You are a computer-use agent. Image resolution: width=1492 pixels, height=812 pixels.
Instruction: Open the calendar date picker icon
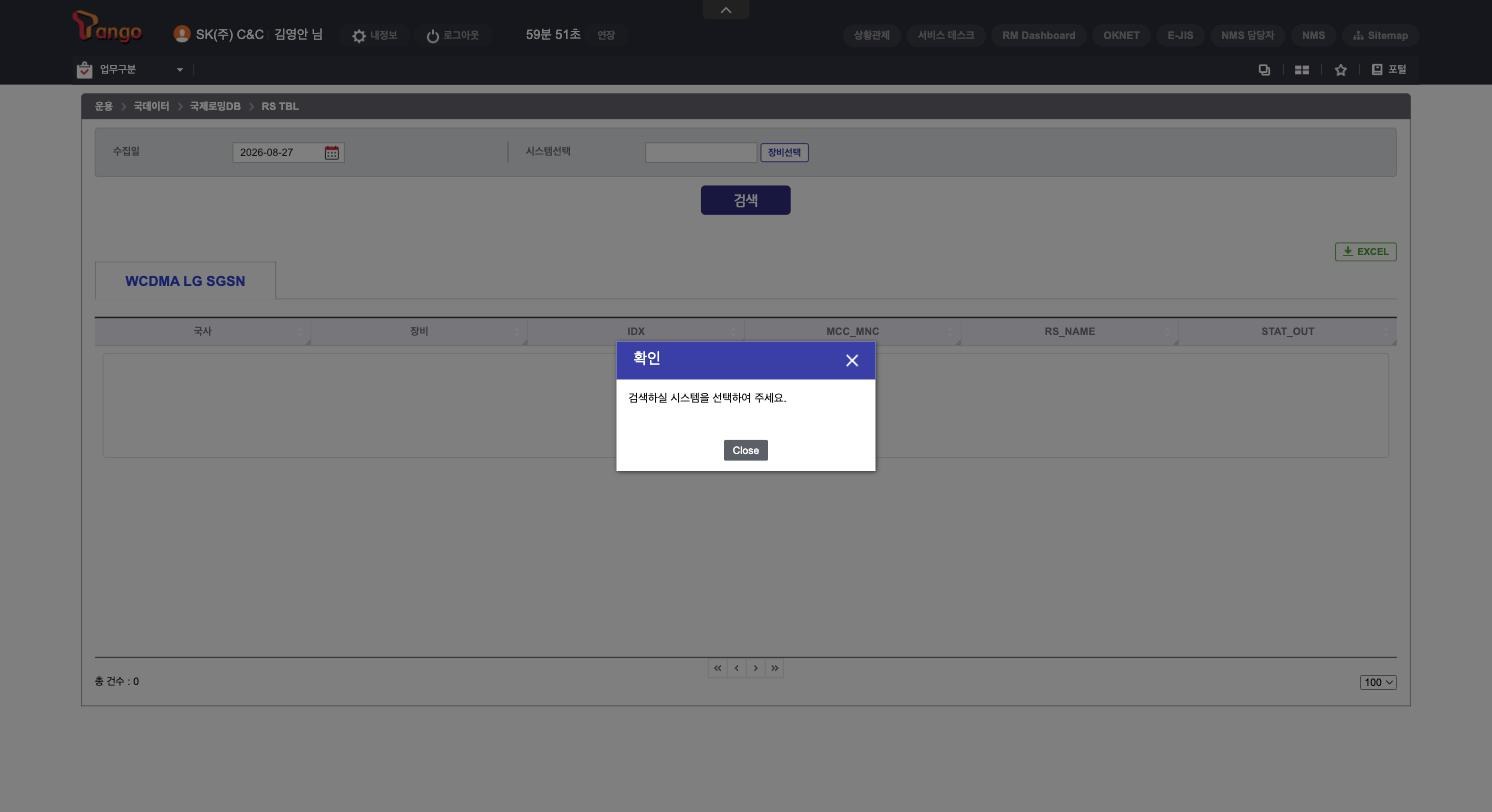click(x=332, y=153)
